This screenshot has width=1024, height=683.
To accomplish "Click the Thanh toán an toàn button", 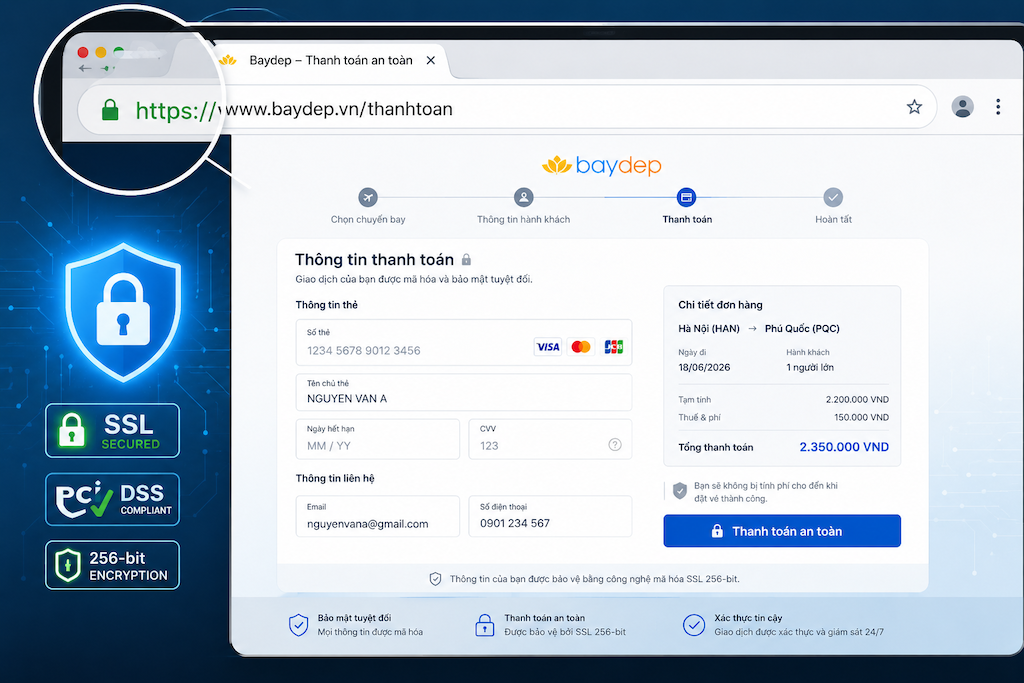I will (x=782, y=531).
